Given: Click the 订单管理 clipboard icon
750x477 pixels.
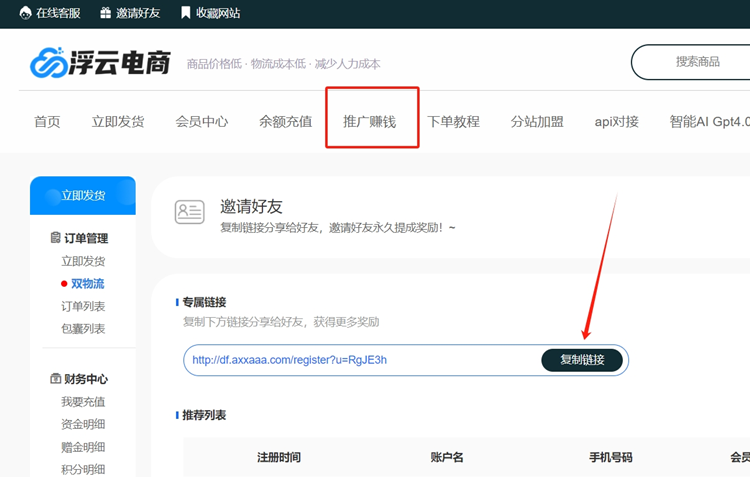Looking at the screenshot, I should coord(56,238).
